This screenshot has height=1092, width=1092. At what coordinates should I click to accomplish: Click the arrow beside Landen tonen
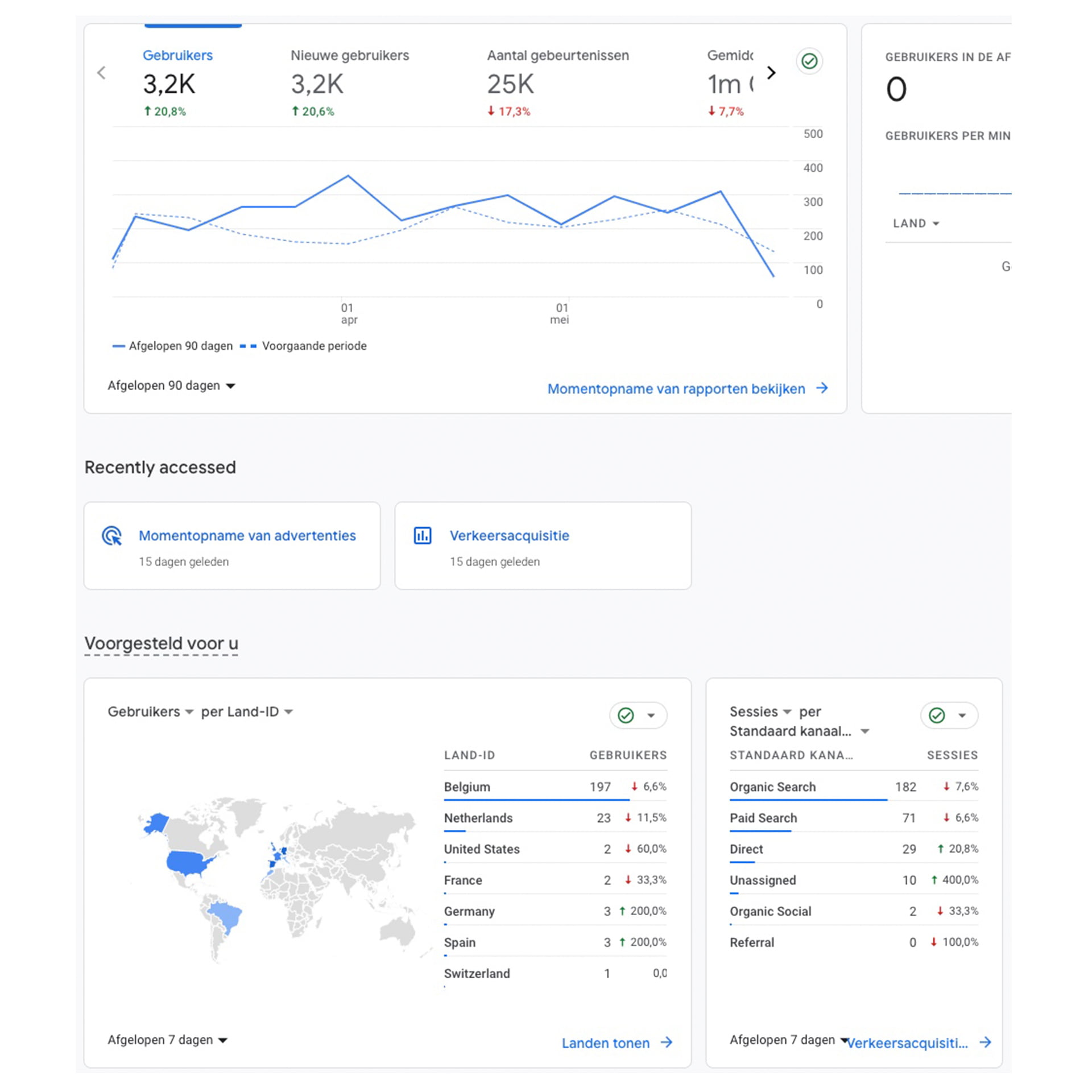pos(667,1042)
